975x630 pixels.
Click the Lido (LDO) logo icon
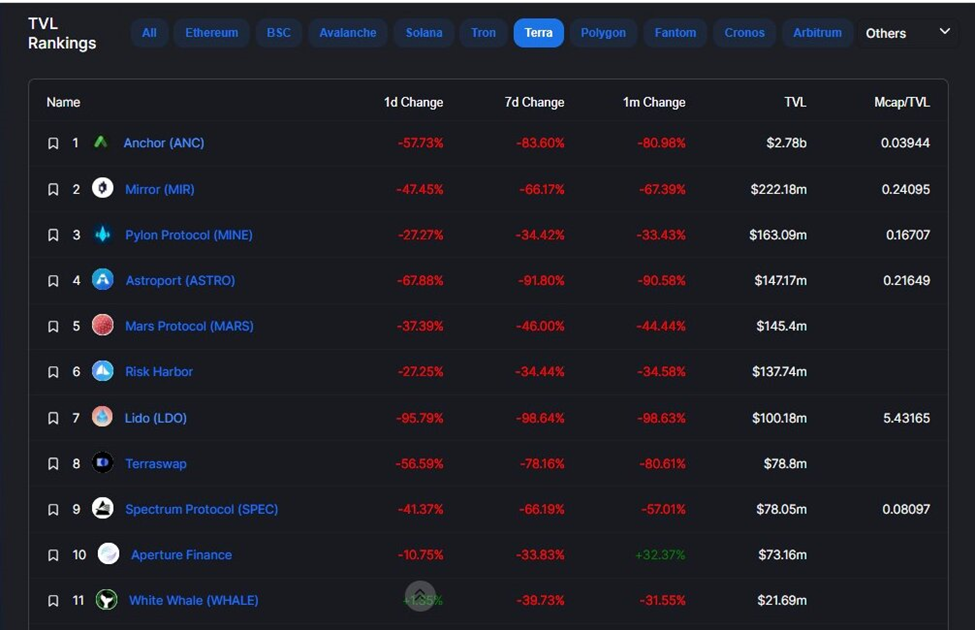102,417
